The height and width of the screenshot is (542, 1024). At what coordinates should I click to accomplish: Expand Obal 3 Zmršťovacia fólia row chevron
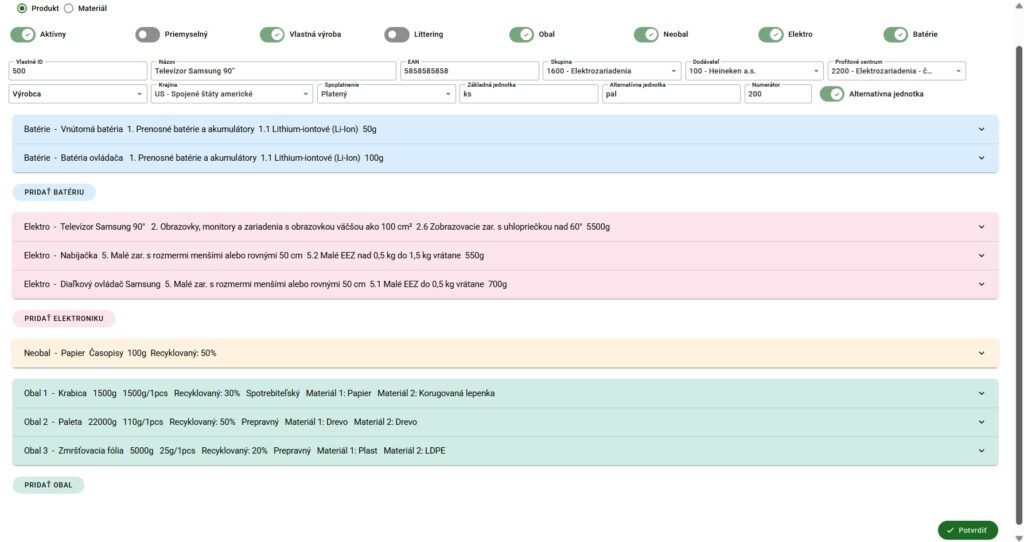pyautogui.click(x=981, y=450)
